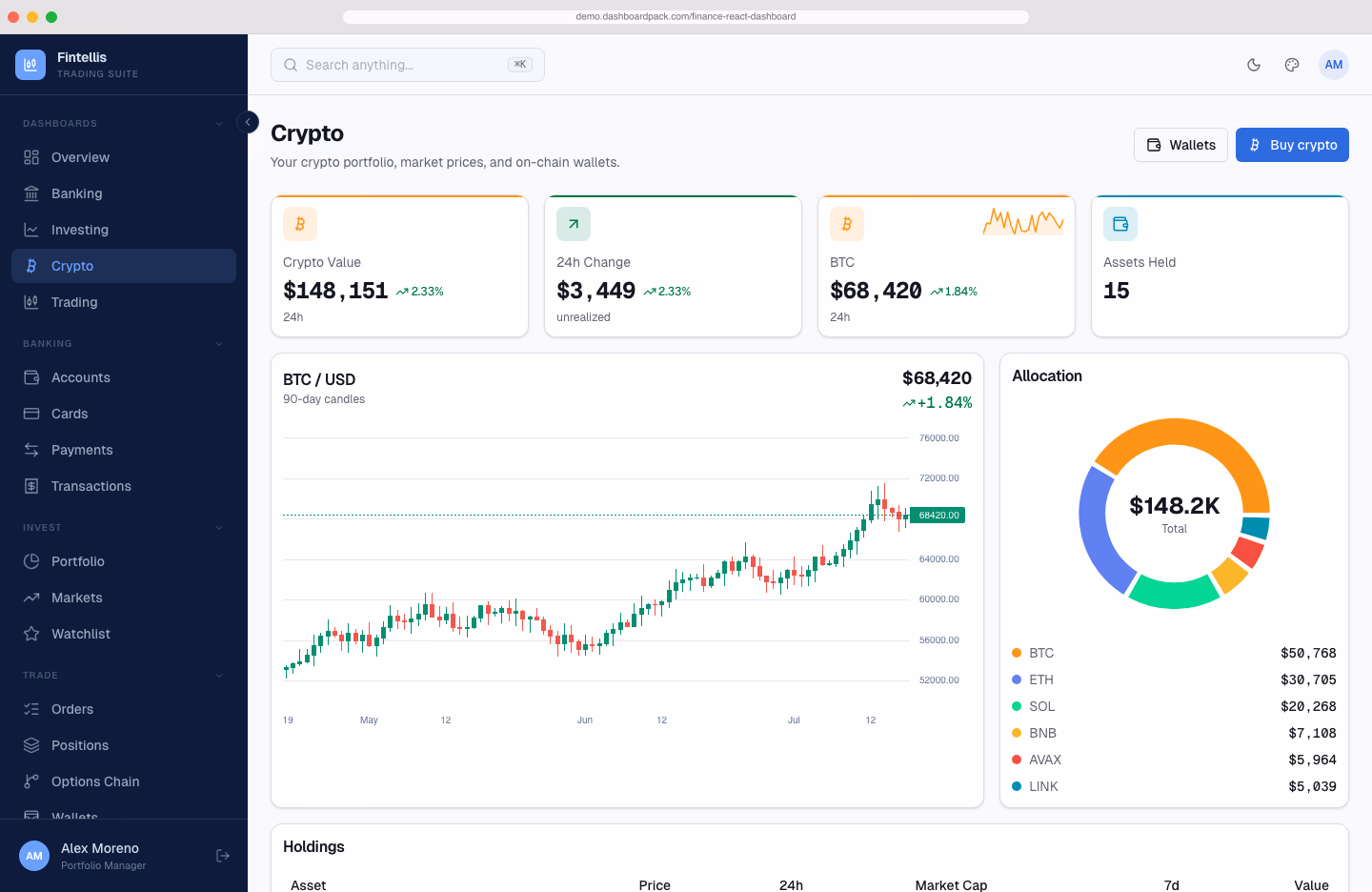Screen dimensions: 1372x892
Task: Collapse the Dashboards section chevron
Action: (219, 124)
